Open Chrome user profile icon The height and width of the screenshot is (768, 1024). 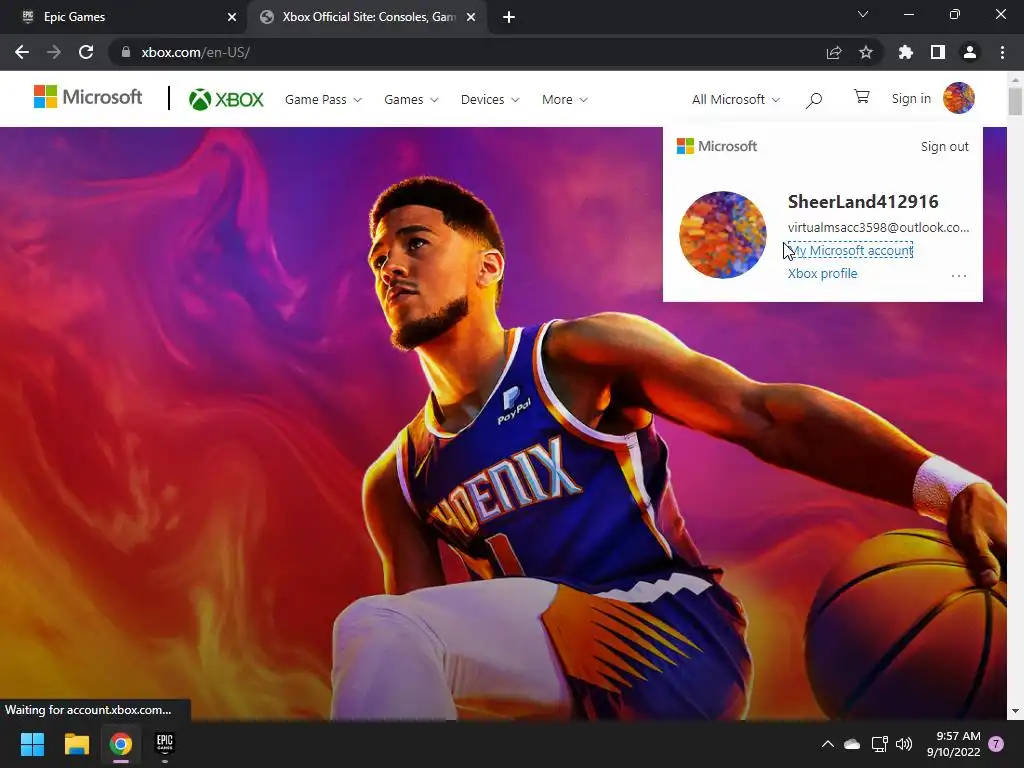970,52
